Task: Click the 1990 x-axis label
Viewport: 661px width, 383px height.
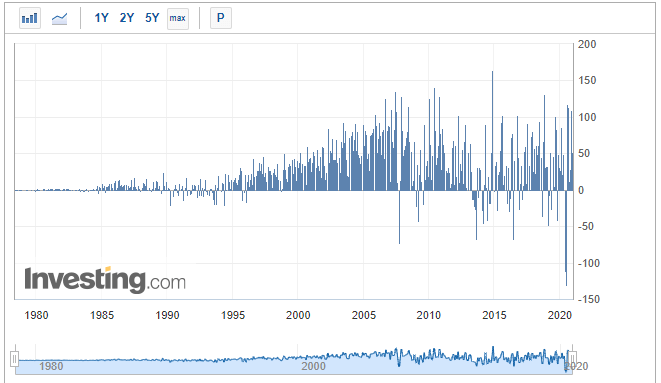Action: pyautogui.click(x=167, y=315)
